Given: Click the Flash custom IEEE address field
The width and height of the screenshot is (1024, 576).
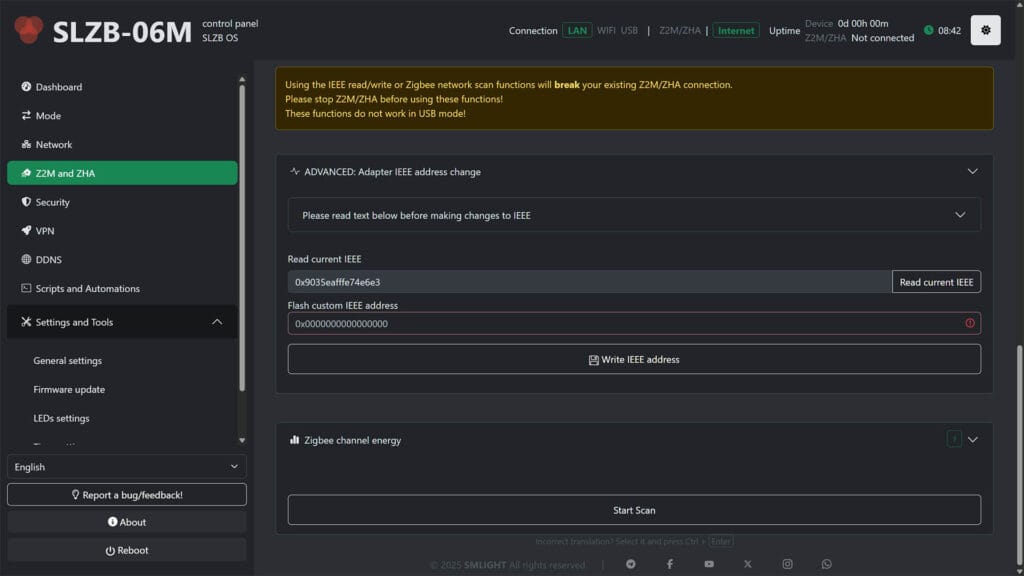Looking at the screenshot, I should coord(620,324).
